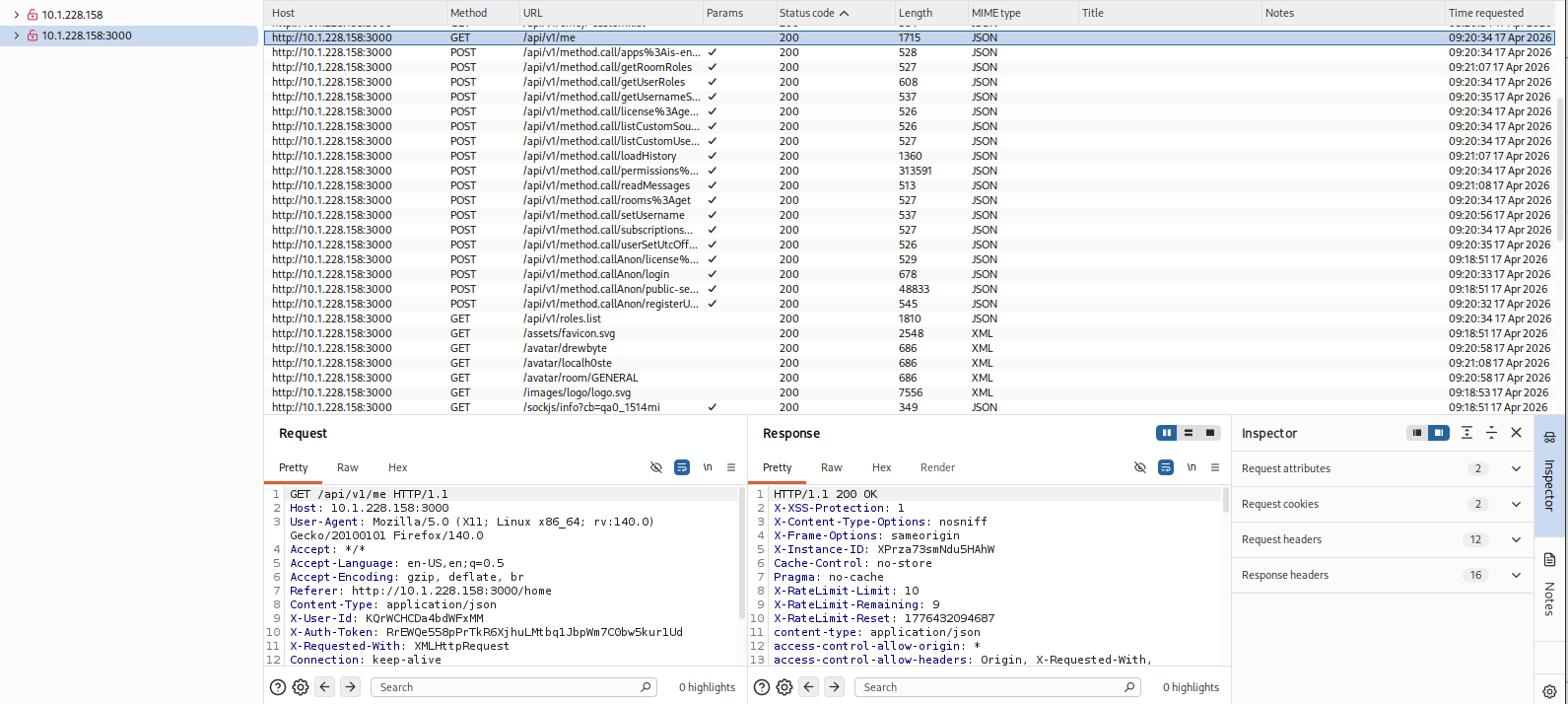The image size is (1568, 704).
Task: Open search settings gear in the Response panel
Action: point(784,687)
